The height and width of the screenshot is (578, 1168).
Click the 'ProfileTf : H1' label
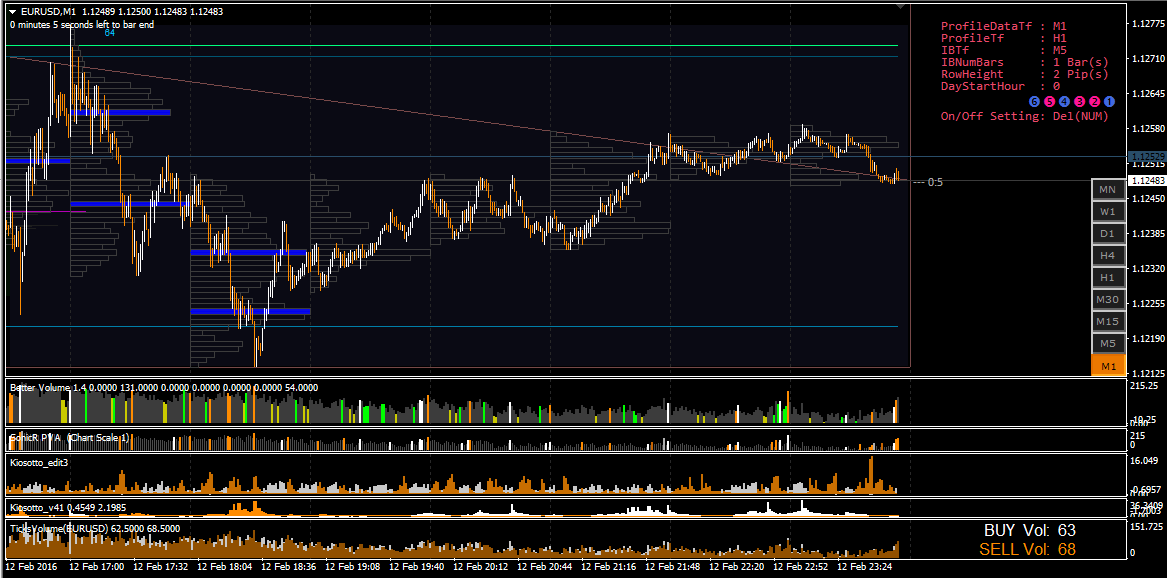pos(1003,38)
